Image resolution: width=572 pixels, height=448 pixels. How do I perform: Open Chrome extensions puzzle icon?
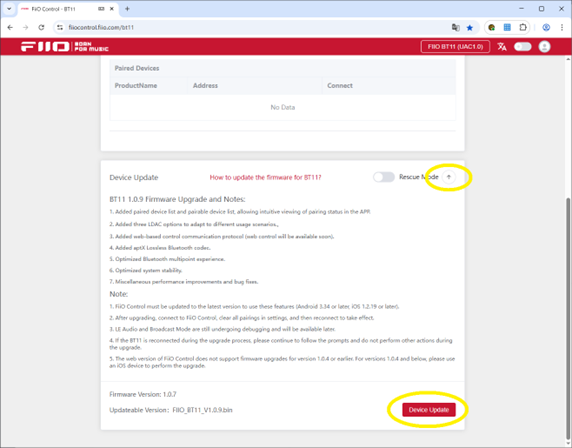coord(523,27)
